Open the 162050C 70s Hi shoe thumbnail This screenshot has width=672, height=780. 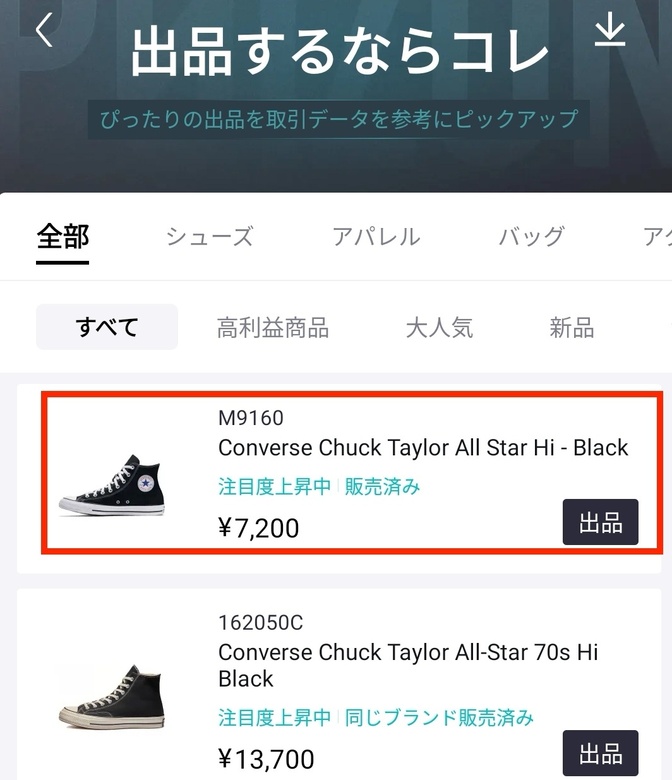(x=111, y=697)
